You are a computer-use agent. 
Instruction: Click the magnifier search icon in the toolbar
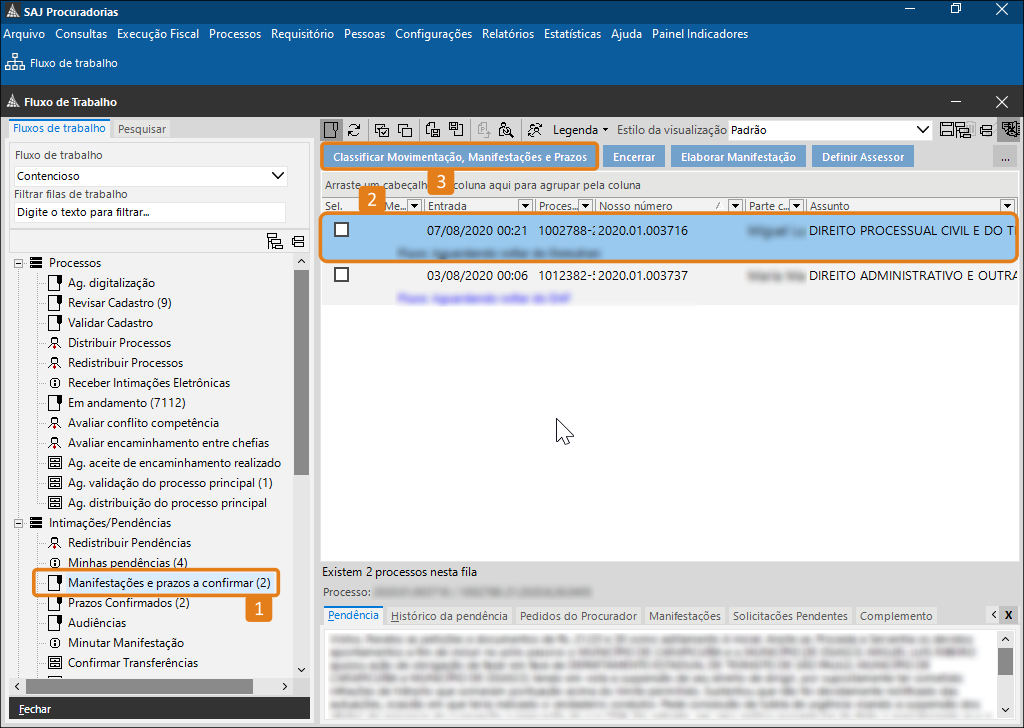(x=506, y=130)
